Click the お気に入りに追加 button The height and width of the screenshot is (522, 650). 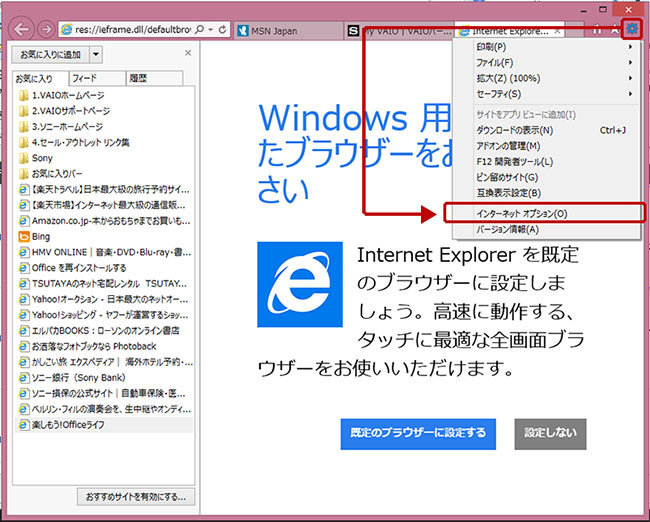[51, 54]
